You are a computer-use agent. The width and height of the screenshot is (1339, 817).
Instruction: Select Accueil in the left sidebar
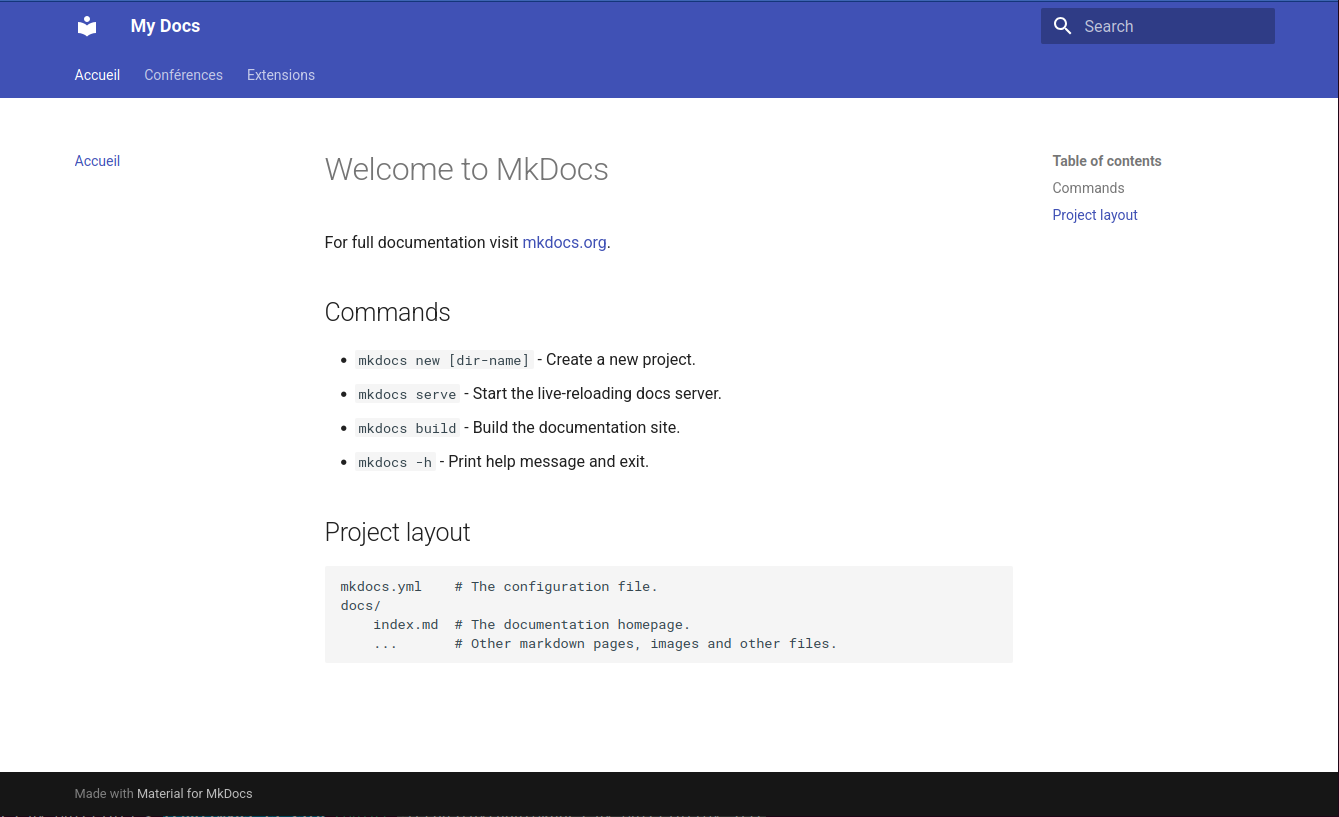coord(97,161)
